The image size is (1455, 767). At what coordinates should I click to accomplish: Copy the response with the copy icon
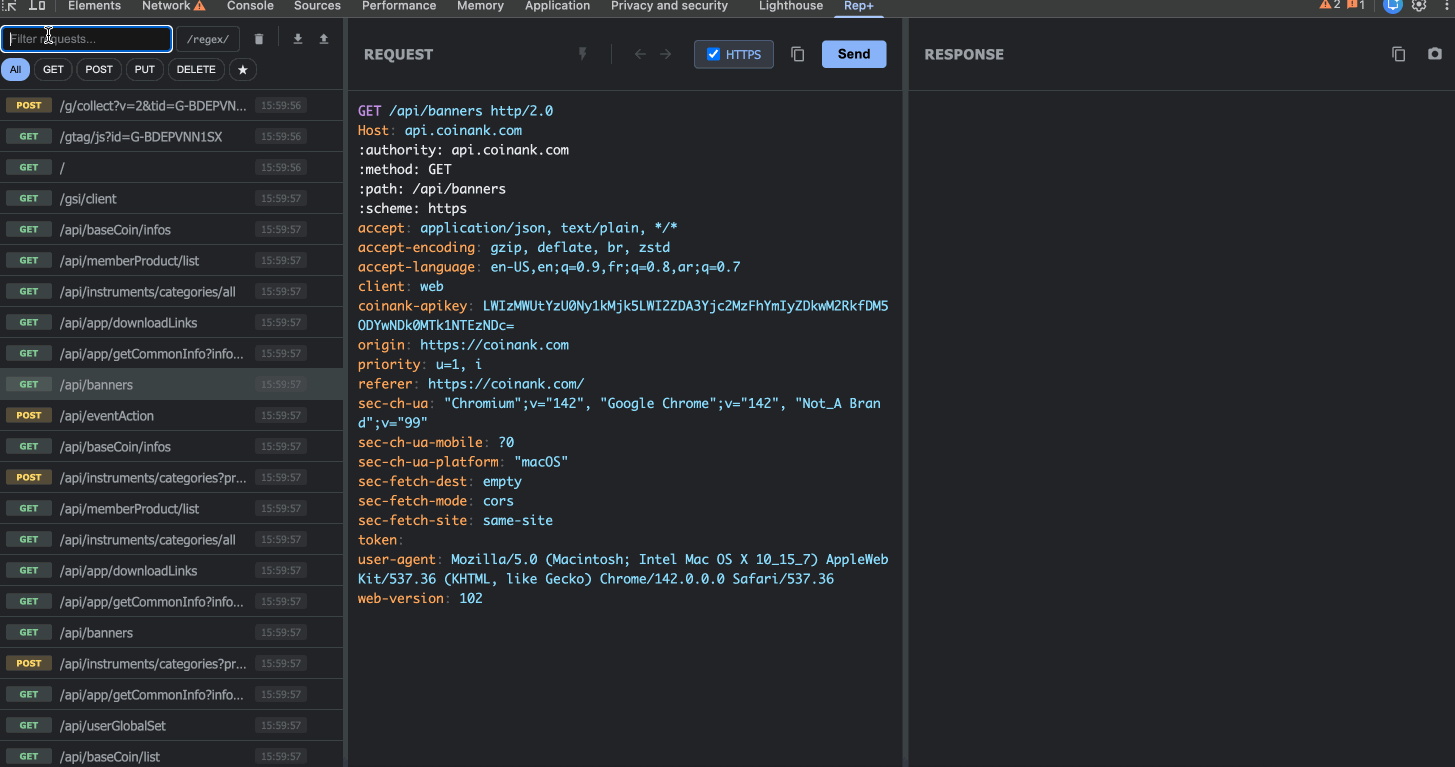pos(1399,54)
